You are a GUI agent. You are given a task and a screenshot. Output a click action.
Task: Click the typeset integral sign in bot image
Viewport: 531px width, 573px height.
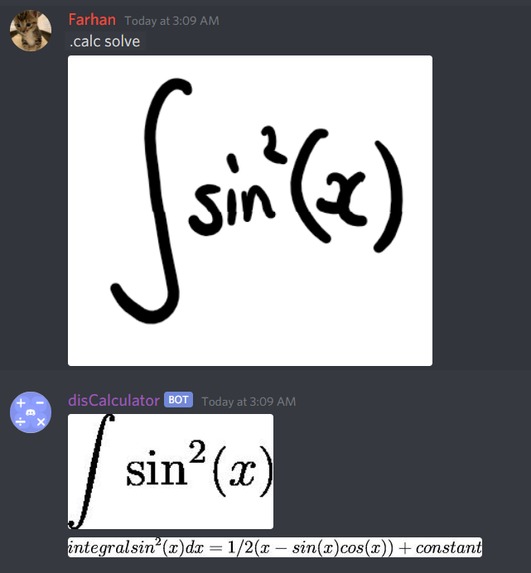(91, 471)
